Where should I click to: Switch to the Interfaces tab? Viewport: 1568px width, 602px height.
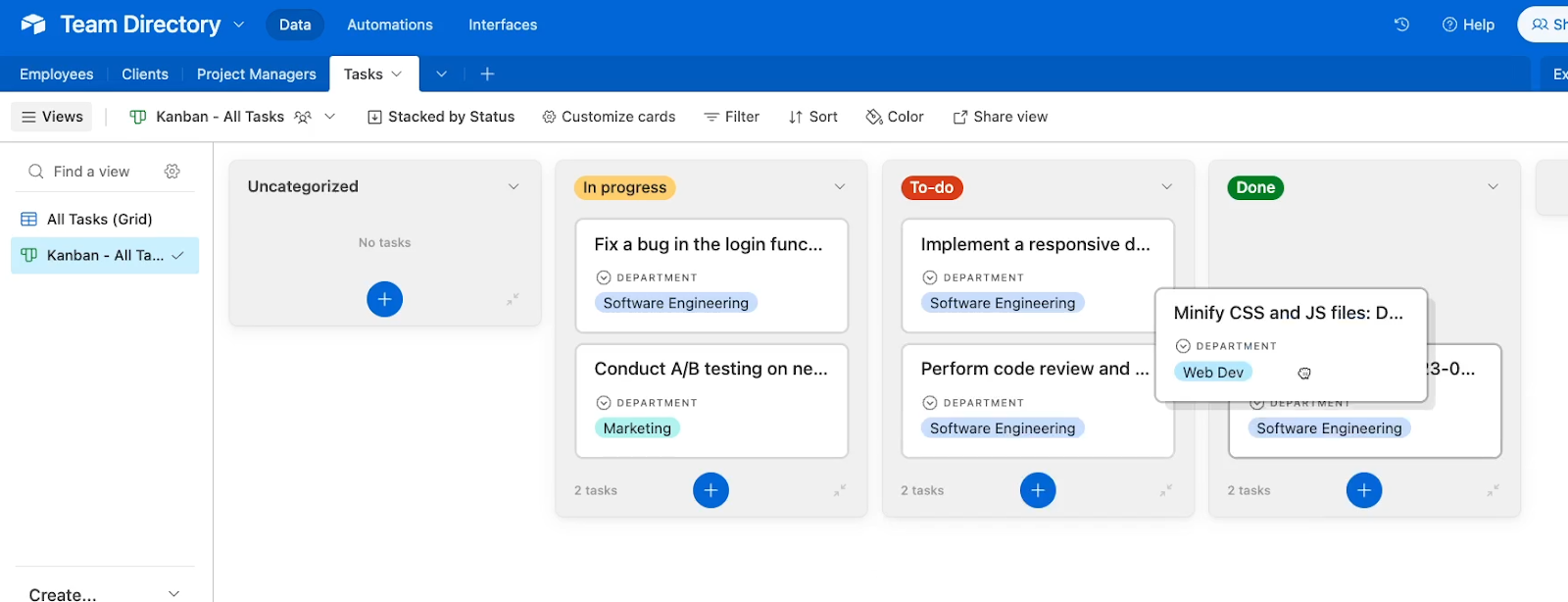[x=503, y=25]
